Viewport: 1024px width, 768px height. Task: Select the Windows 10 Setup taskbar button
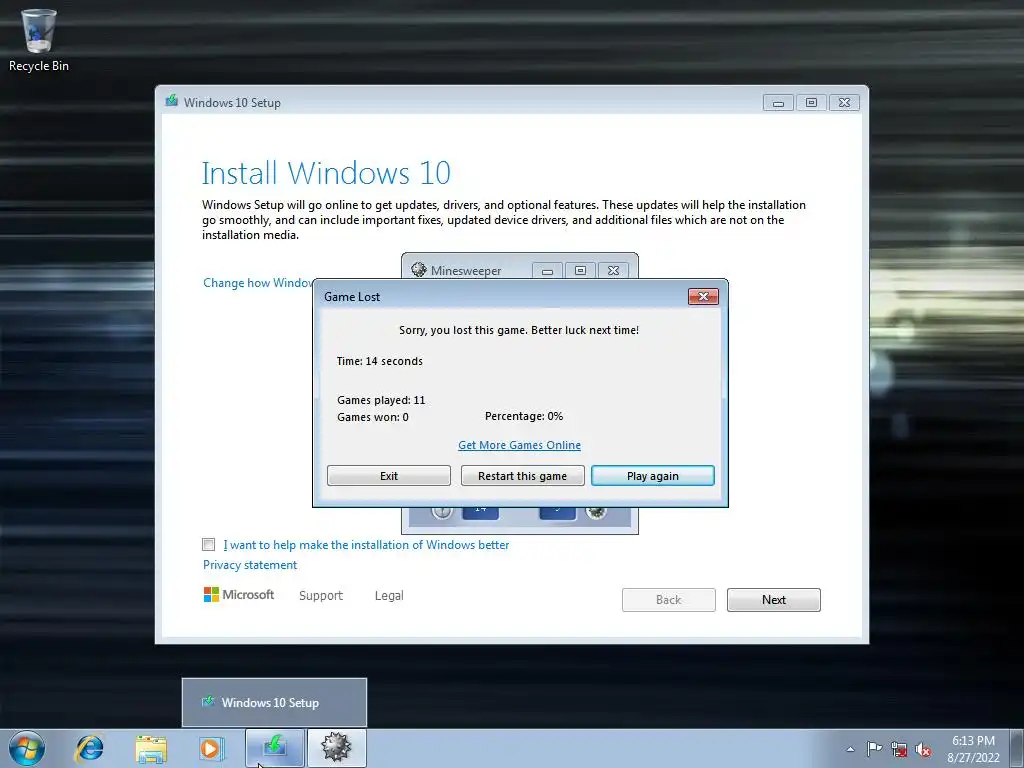click(x=275, y=748)
